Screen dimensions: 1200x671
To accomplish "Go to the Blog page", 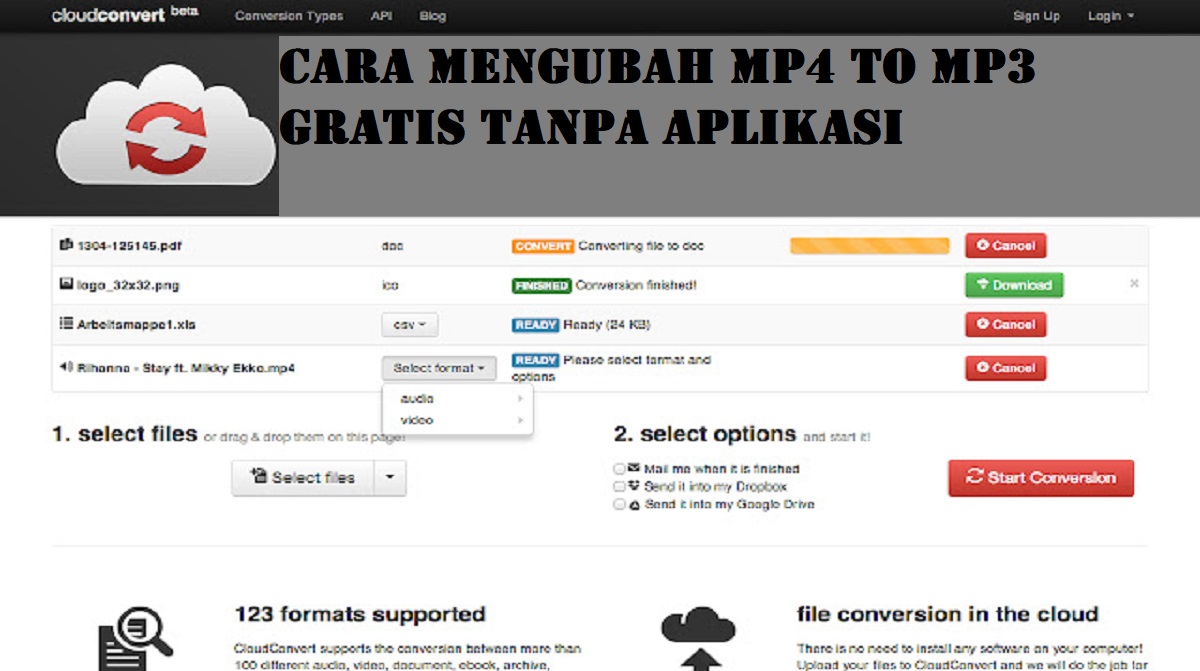I will tap(433, 16).
